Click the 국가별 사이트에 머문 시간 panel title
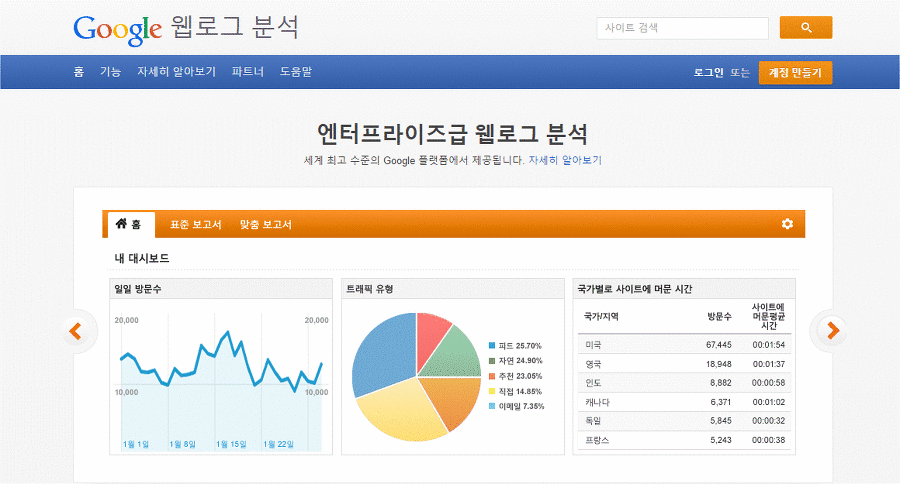 pyautogui.click(x=635, y=289)
